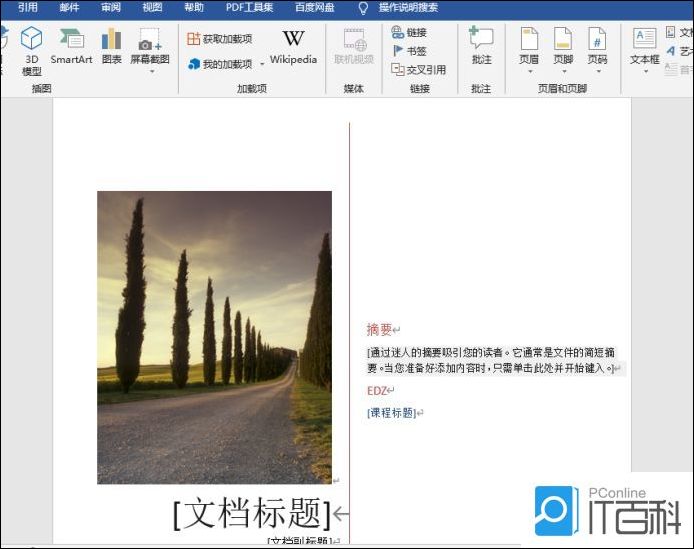694x549 pixels.
Task: Click the [文档副标题] subtitle placeholder
Action: click(300, 540)
